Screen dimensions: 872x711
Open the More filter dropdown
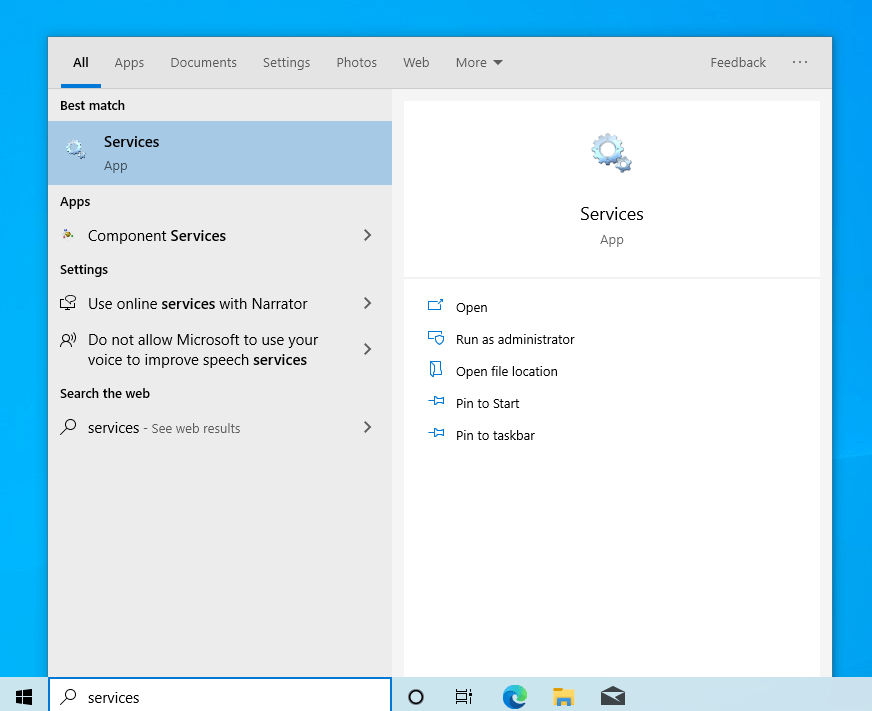pos(478,62)
